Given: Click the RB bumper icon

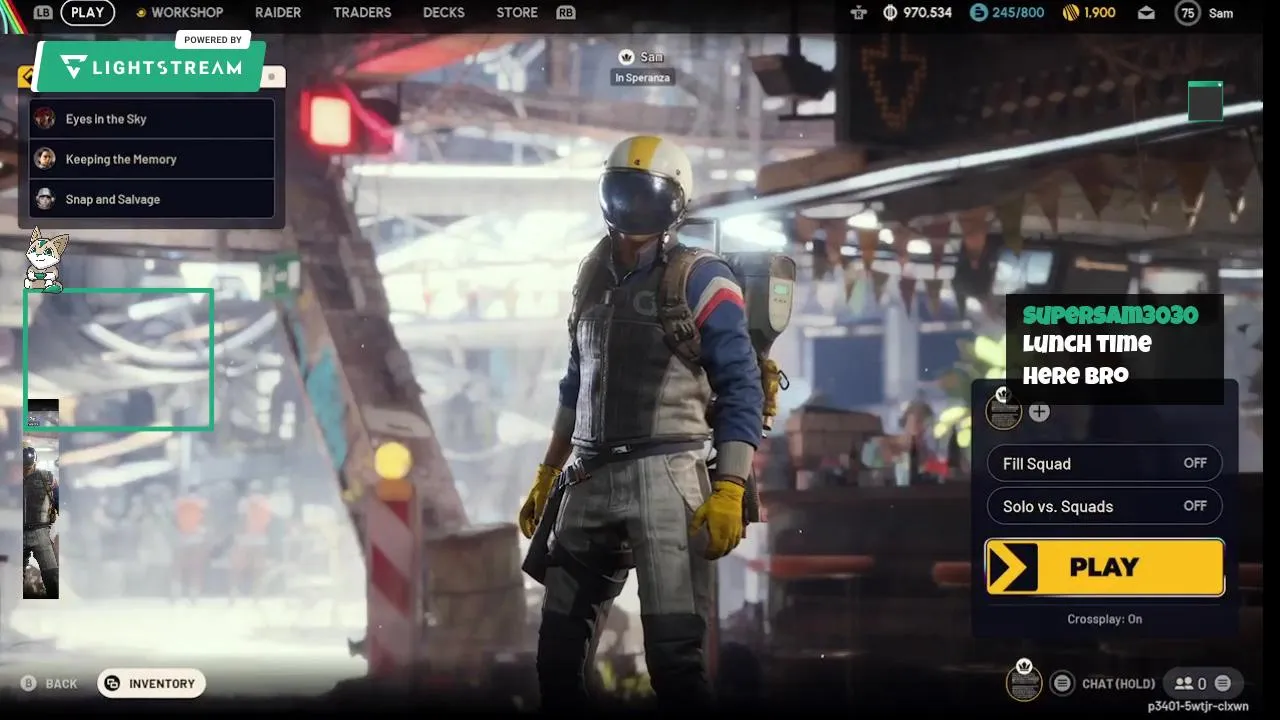Looking at the screenshot, I should [566, 13].
